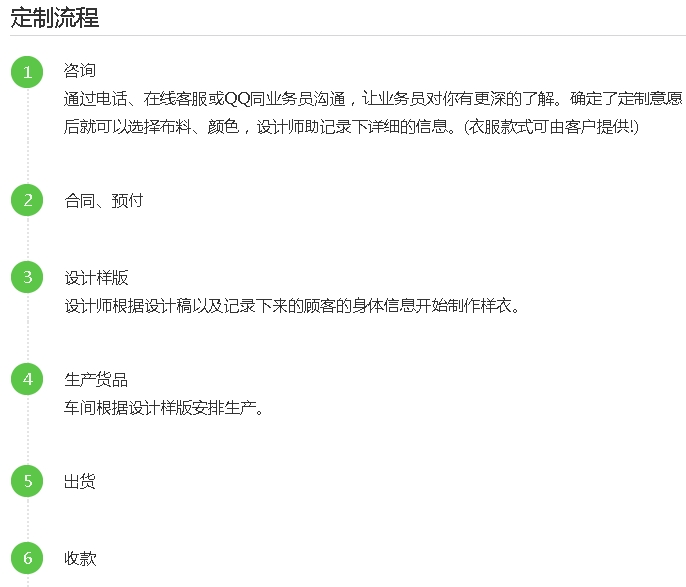Click the sentence 设计师根据设计稿 description
686x587 pixels.
click(x=292, y=306)
